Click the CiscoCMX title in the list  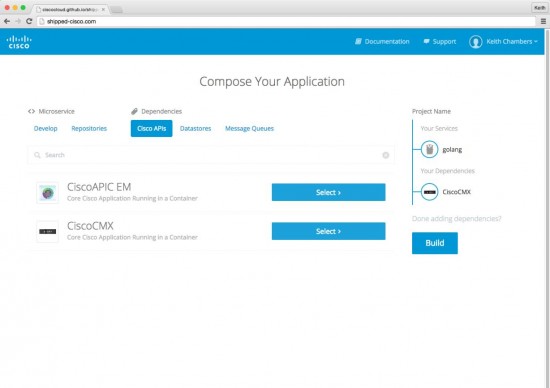(x=90, y=226)
